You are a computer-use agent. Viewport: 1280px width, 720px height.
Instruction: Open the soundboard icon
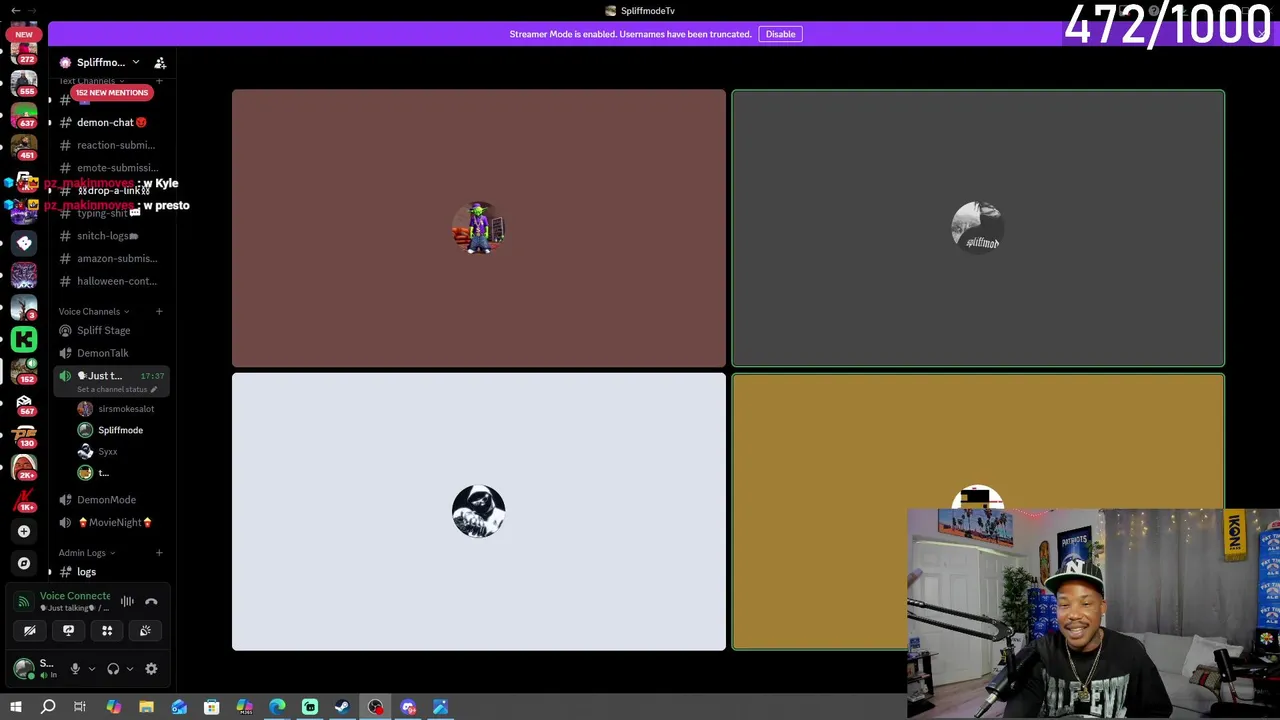[x=145, y=630]
